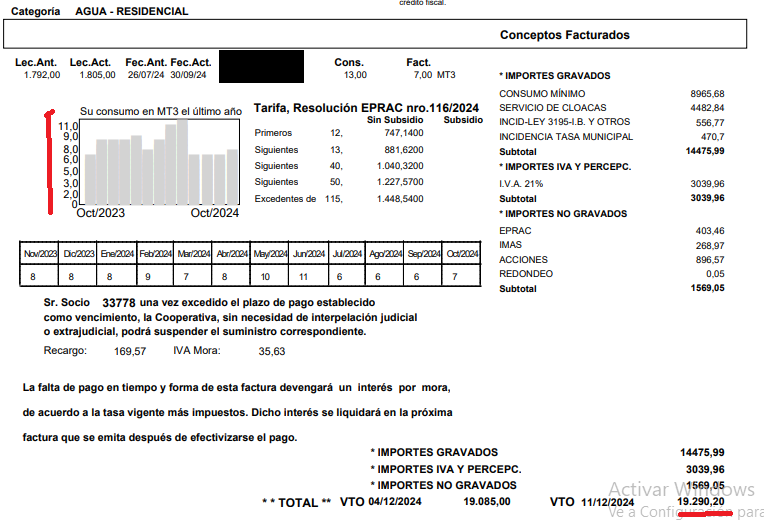The width and height of the screenshot is (764, 527).
Task: Click the IVA Mora amount 35,63
Action: (272, 351)
